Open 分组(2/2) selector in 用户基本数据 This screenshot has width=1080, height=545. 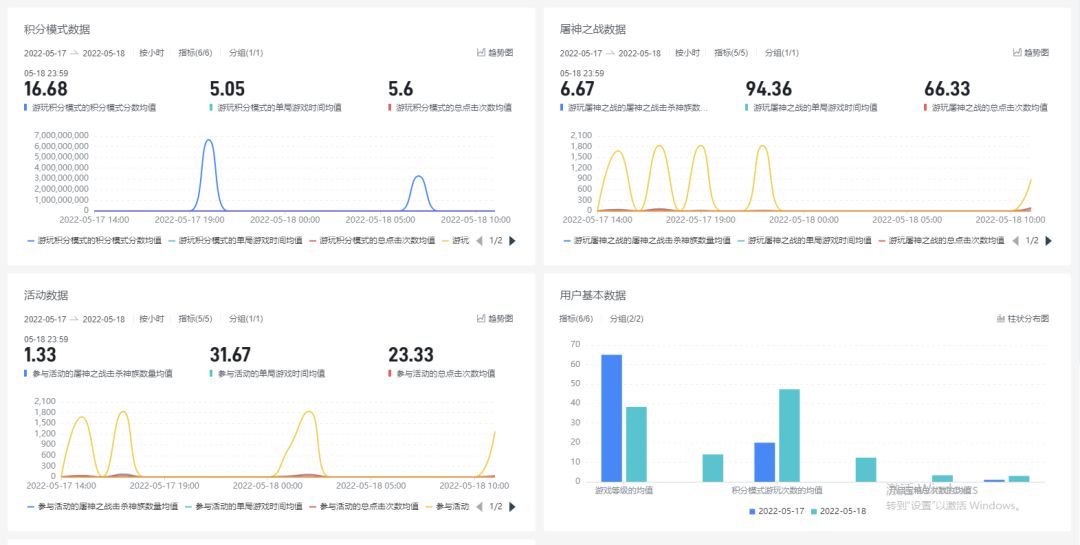coord(627,319)
